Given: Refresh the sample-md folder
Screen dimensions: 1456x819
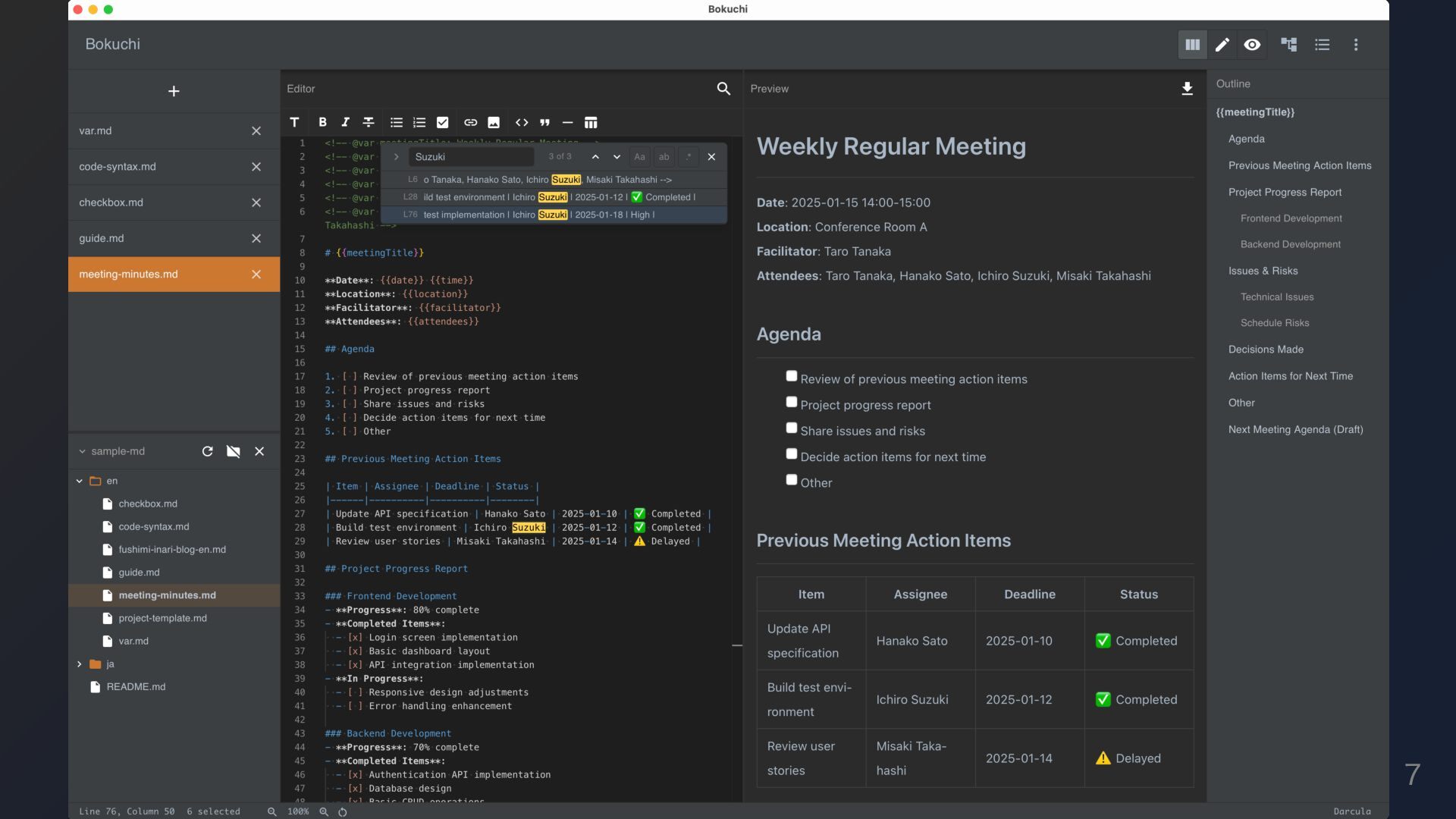Looking at the screenshot, I should pos(207,451).
